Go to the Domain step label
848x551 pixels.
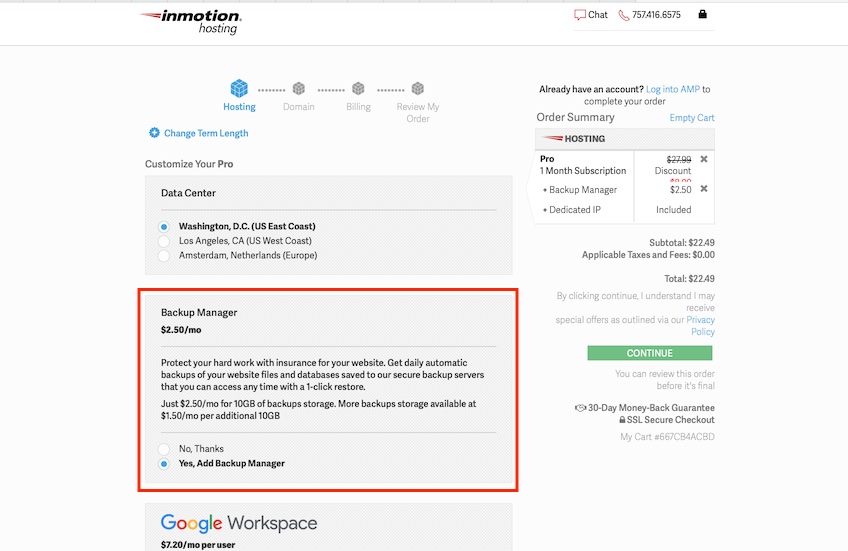(x=299, y=107)
